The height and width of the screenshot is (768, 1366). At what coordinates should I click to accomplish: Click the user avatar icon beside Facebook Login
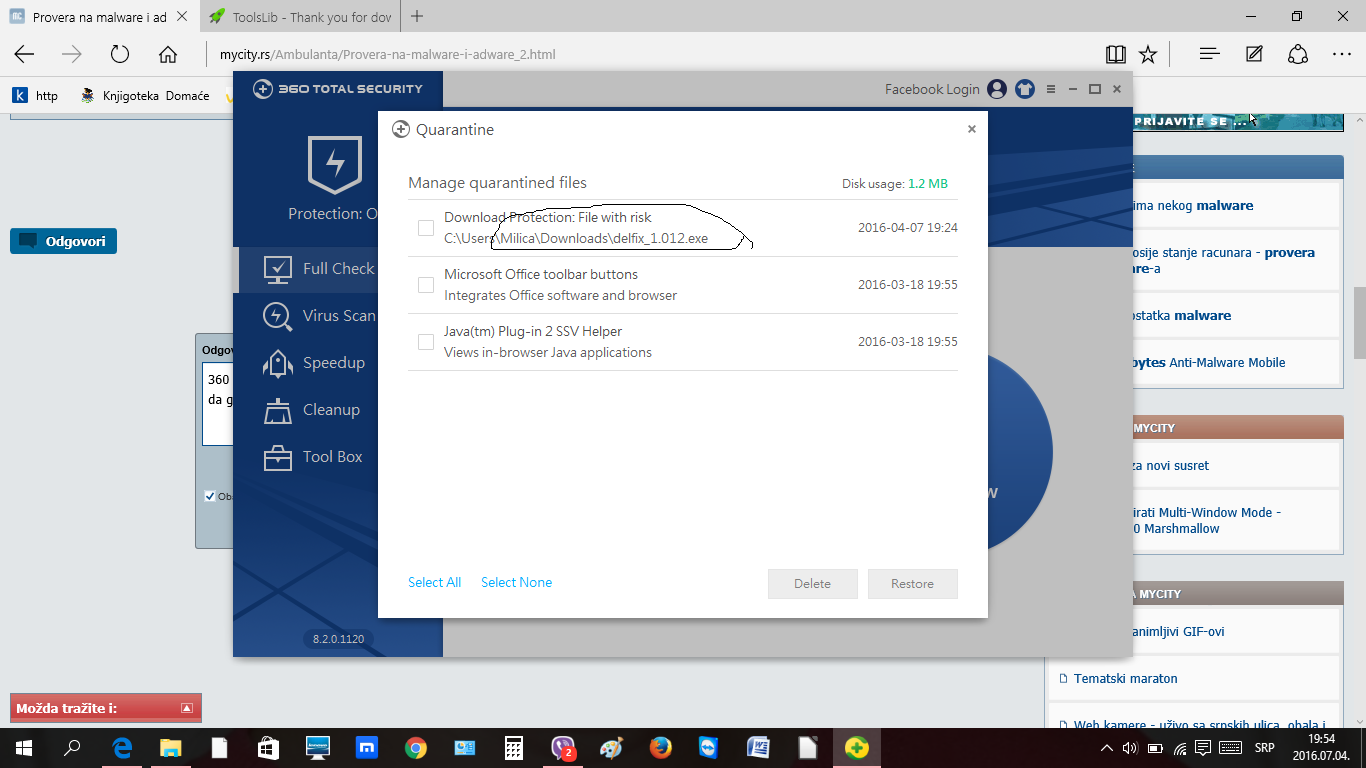pos(997,89)
